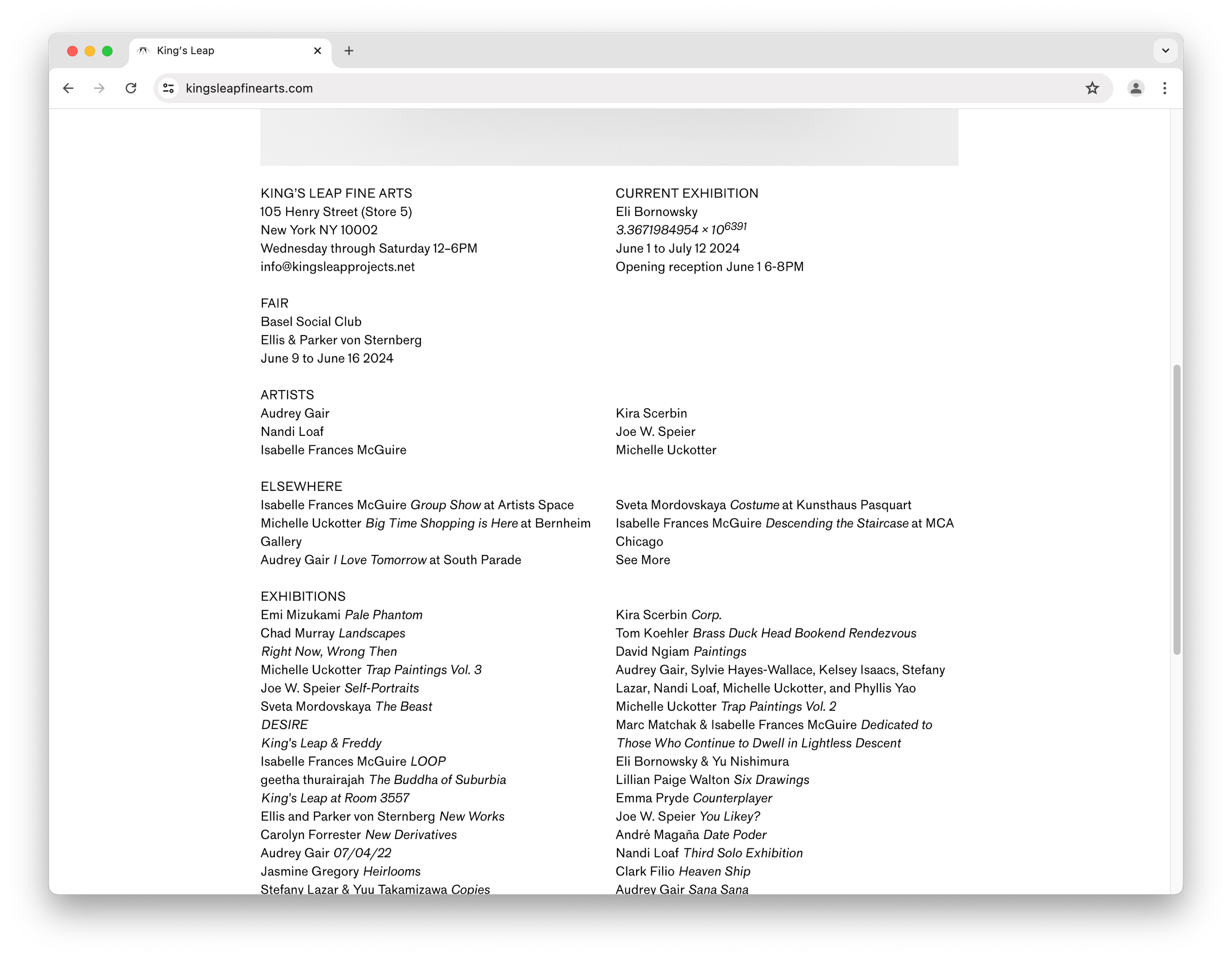1232x959 pixels.
Task: Click the gray exhibition image banner
Action: click(609, 138)
